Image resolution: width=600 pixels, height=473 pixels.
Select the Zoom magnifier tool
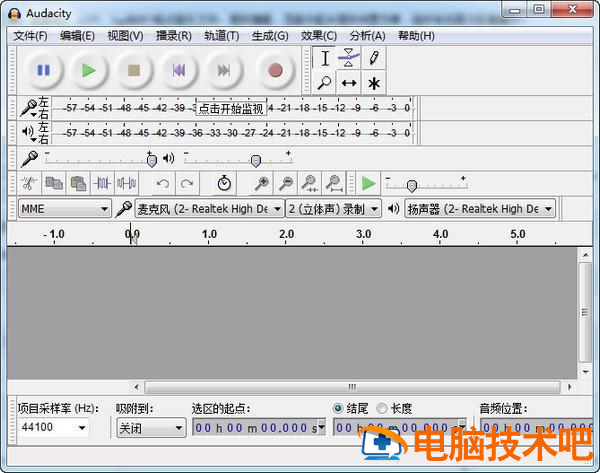click(x=324, y=83)
